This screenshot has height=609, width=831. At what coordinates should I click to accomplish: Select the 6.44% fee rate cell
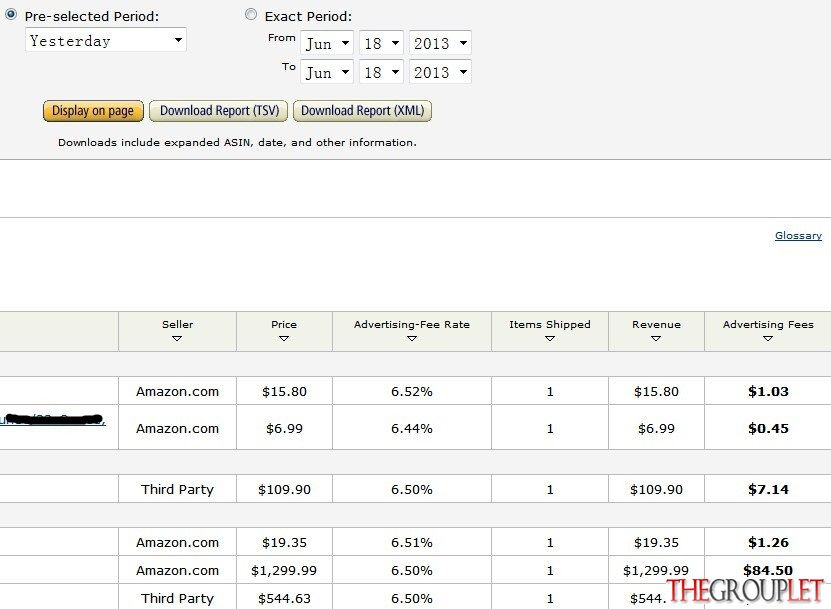[412, 428]
